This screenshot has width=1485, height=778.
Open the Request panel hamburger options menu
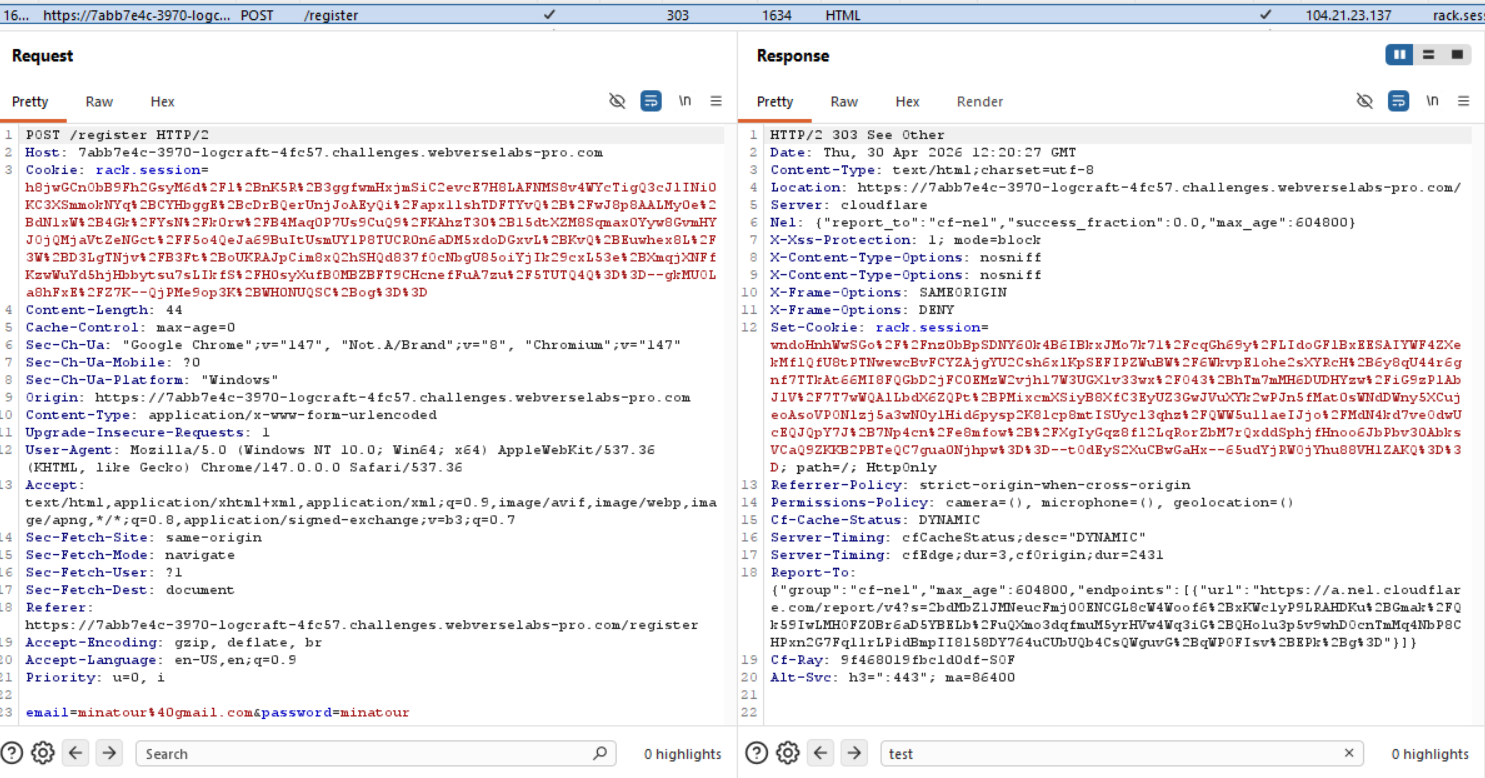[716, 101]
